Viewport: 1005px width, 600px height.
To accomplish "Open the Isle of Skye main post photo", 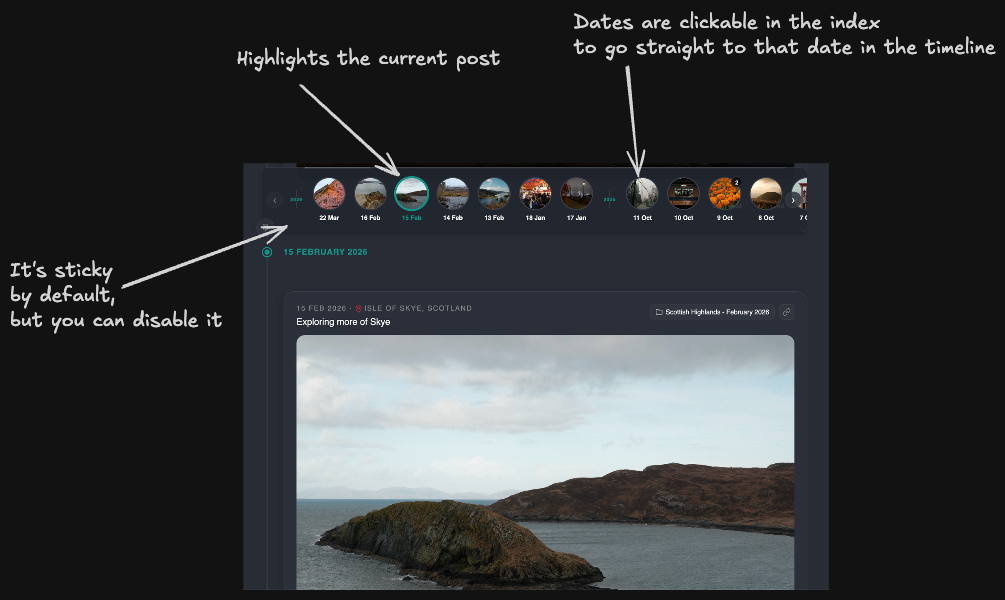I will tap(545, 460).
